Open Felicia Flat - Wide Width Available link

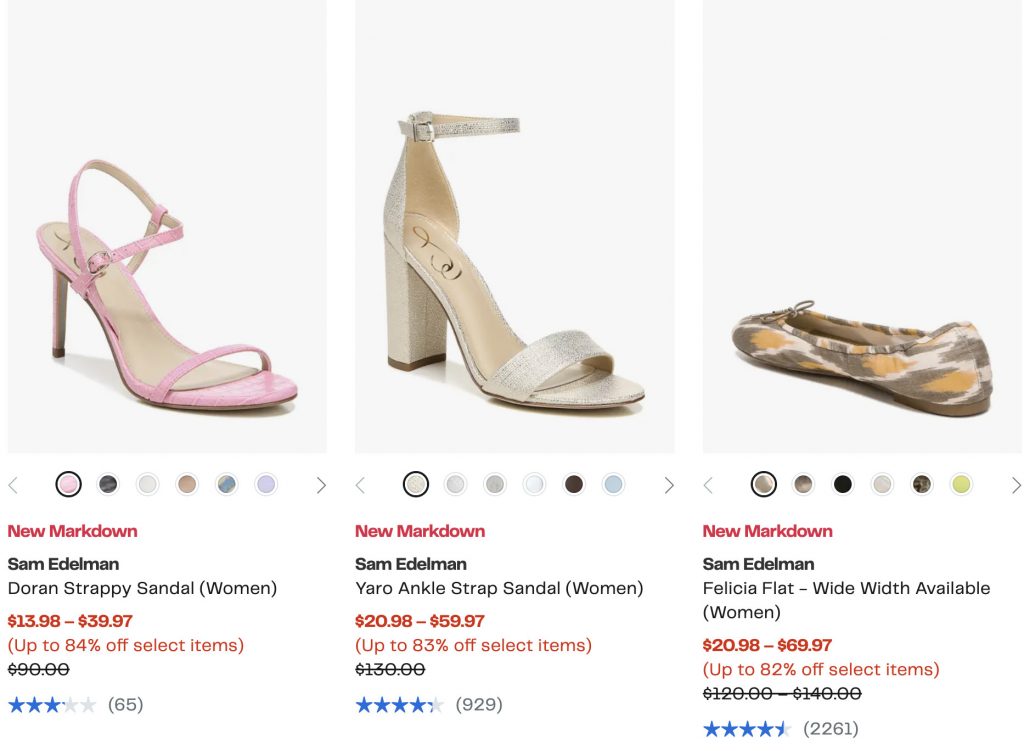tap(846, 589)
